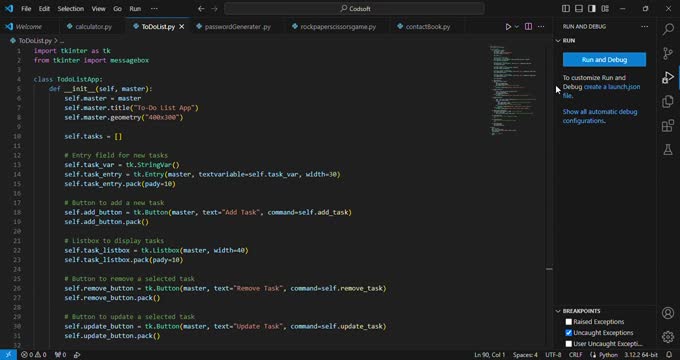
Task: Click line number 18 in the gutter
Action: (x=17, y=212)
